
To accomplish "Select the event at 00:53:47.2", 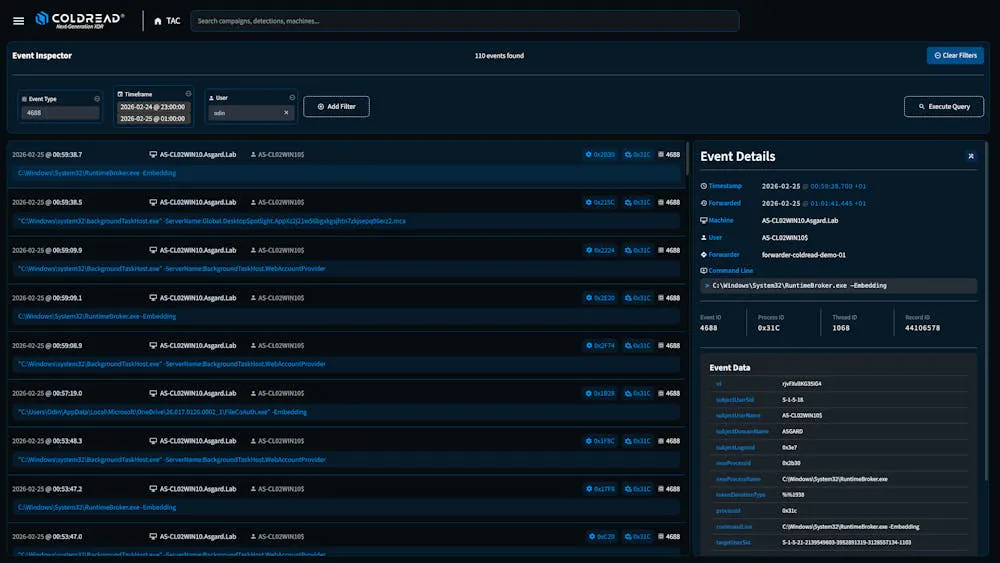I will [346, 499].
